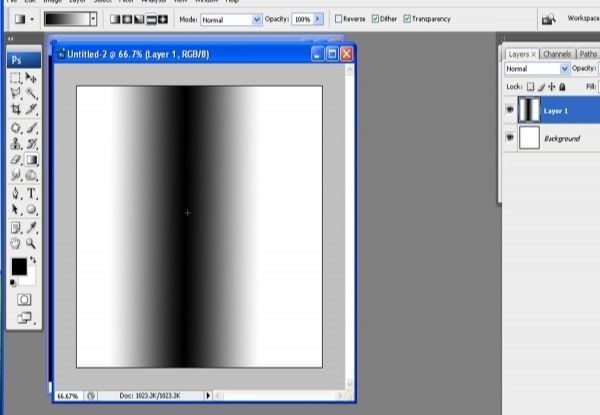
Task: Select the Background layer name
Action: pyautogui.click(x=562, y=138)
